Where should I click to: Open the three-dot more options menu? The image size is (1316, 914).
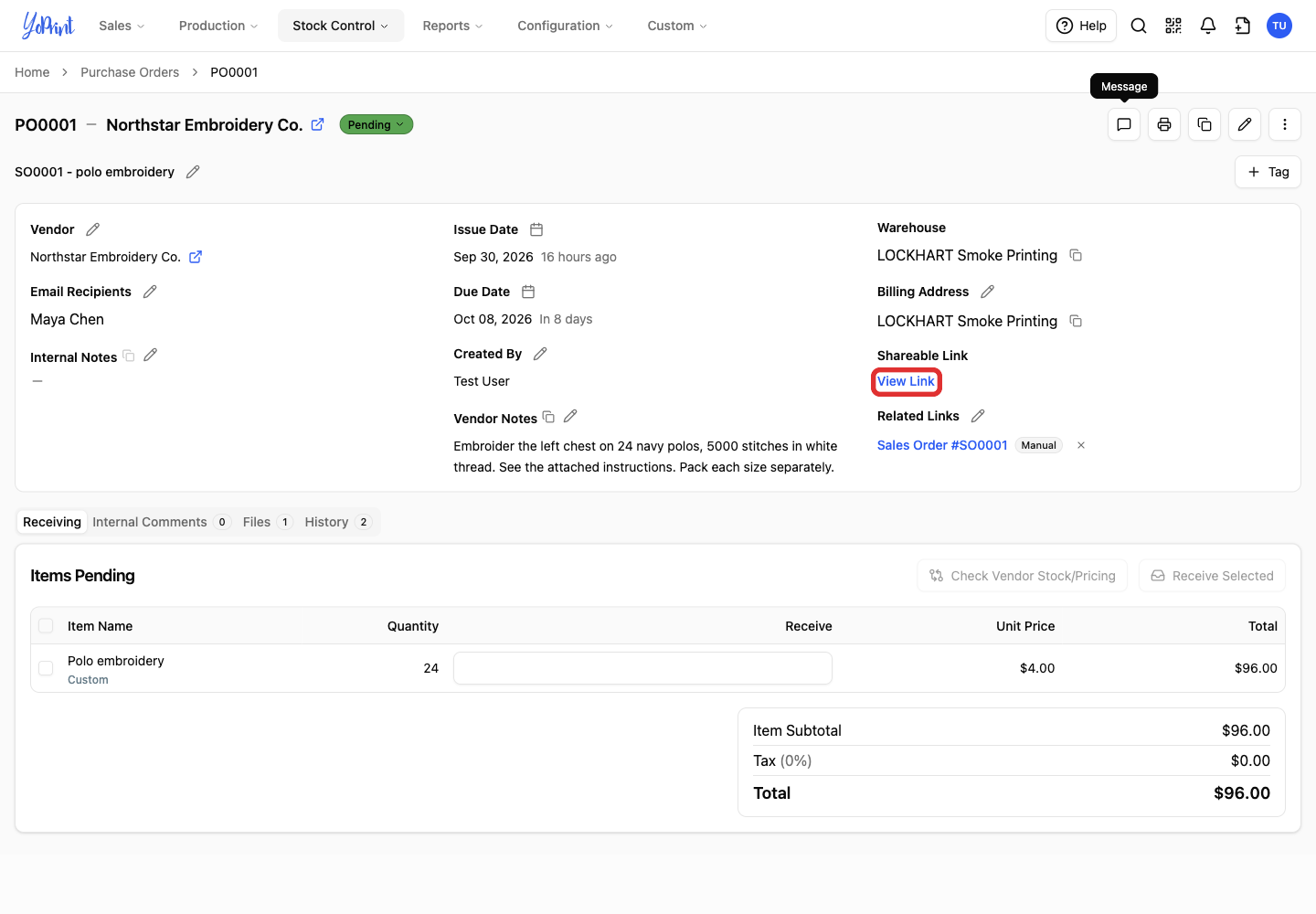coord(1285,124)
